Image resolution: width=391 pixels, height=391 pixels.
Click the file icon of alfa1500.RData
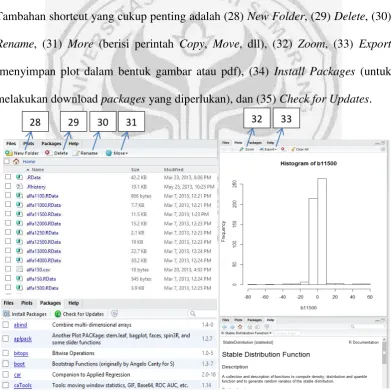(x=19, y=288)
